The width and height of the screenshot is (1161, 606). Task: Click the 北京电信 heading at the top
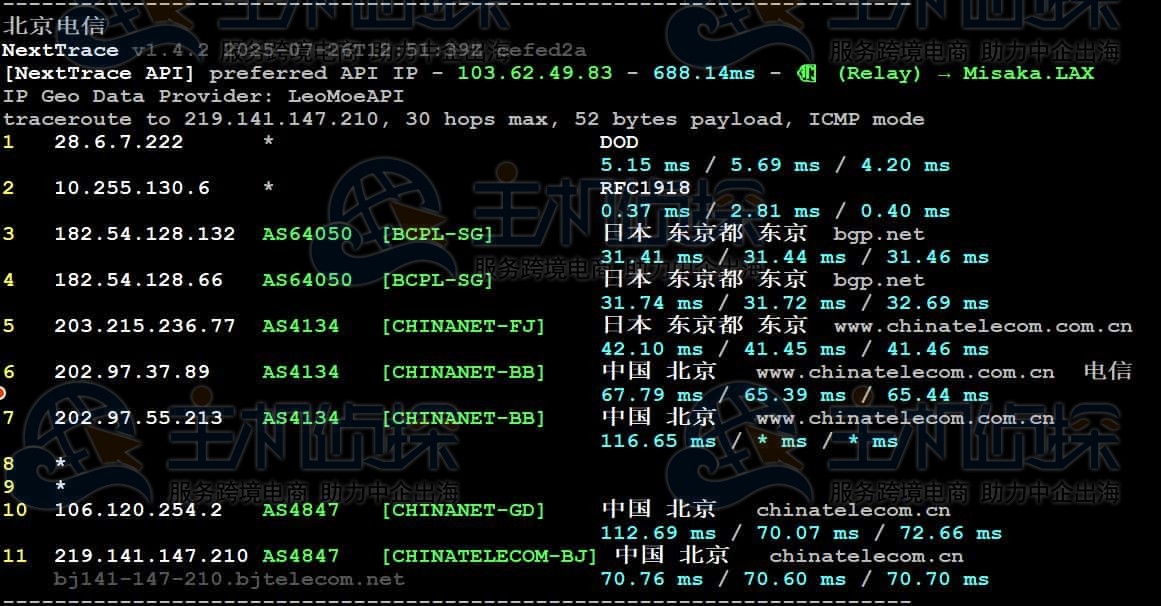42,26
